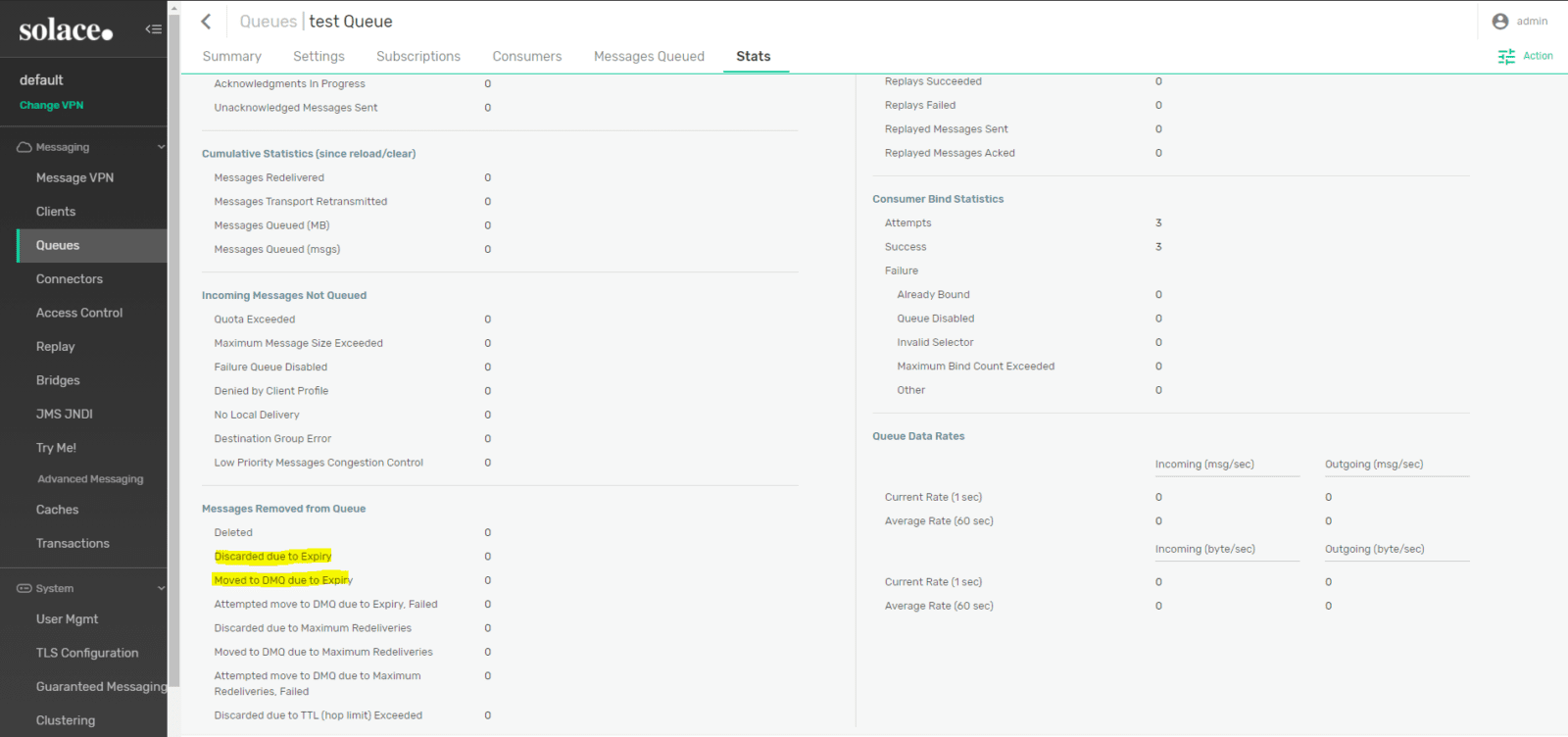Viewport: 1568px width, 737px height.
Task: Click the back arrow beside Queues
Action: click(x=206, y=22)
